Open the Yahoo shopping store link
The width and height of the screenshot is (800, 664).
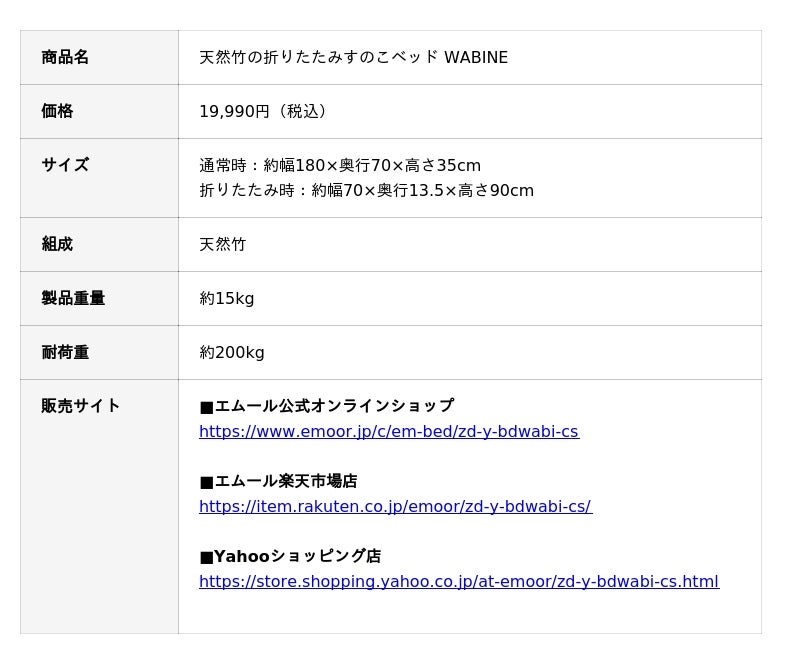click(458, 582)
